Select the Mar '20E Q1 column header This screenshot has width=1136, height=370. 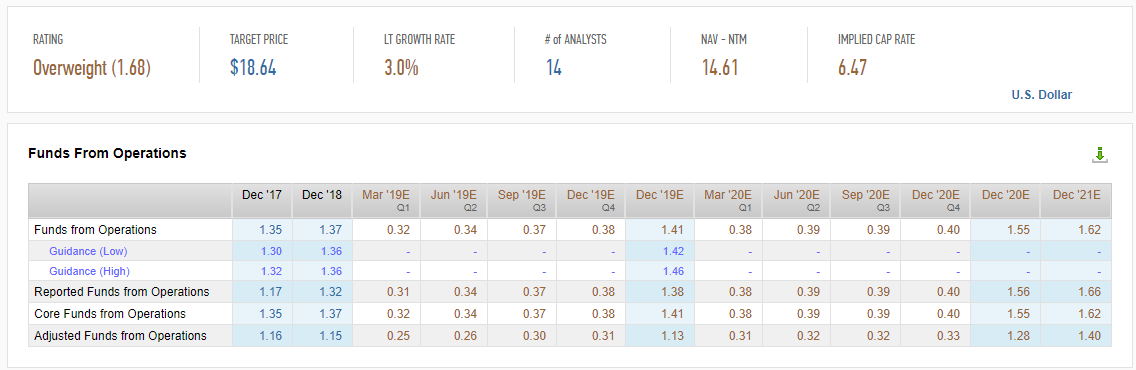pos(728,201)
